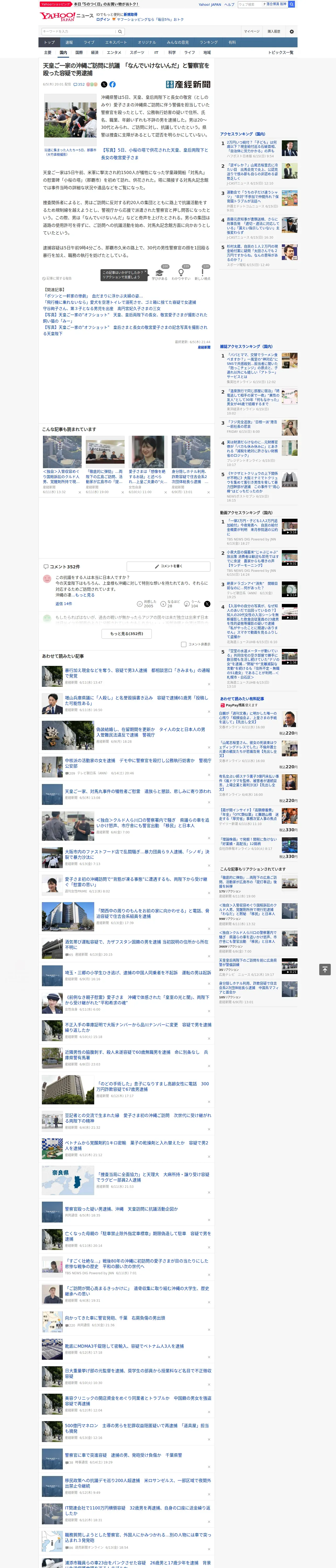Click the top-bar web search magnifier button
The image size is (336, 1568).
tap(292, 4)
